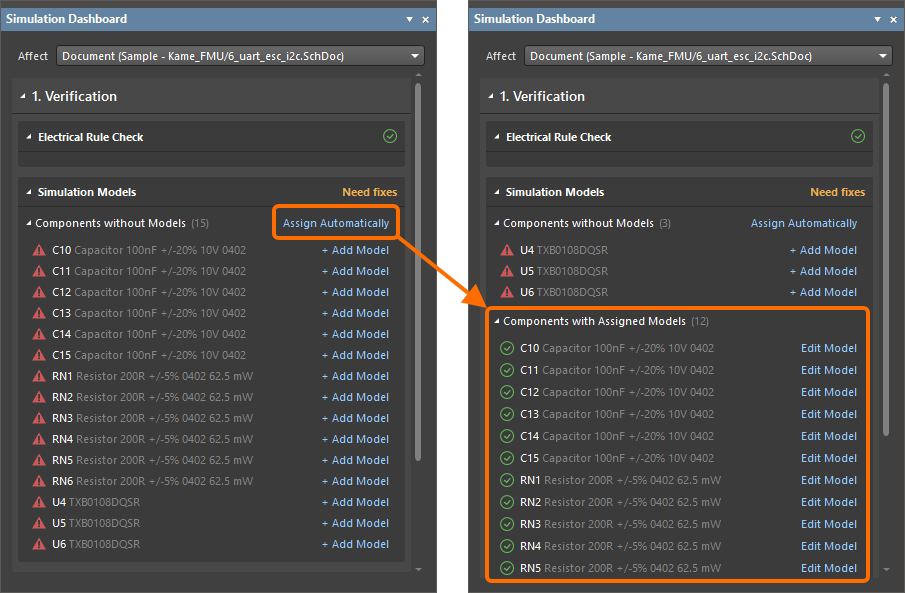
Task: Open panel options arrow in right panel title bar
Action: (x=877, y=19)
